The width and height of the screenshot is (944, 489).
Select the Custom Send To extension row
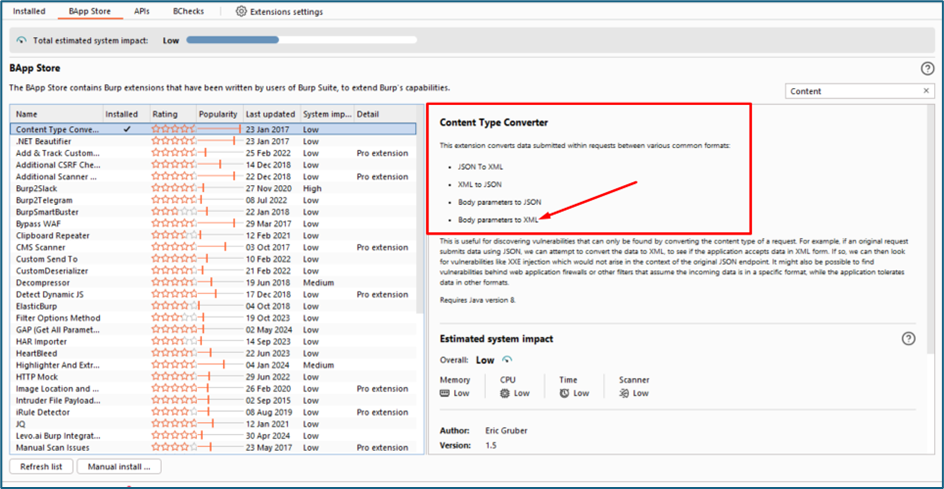click(x=213, y=259)
